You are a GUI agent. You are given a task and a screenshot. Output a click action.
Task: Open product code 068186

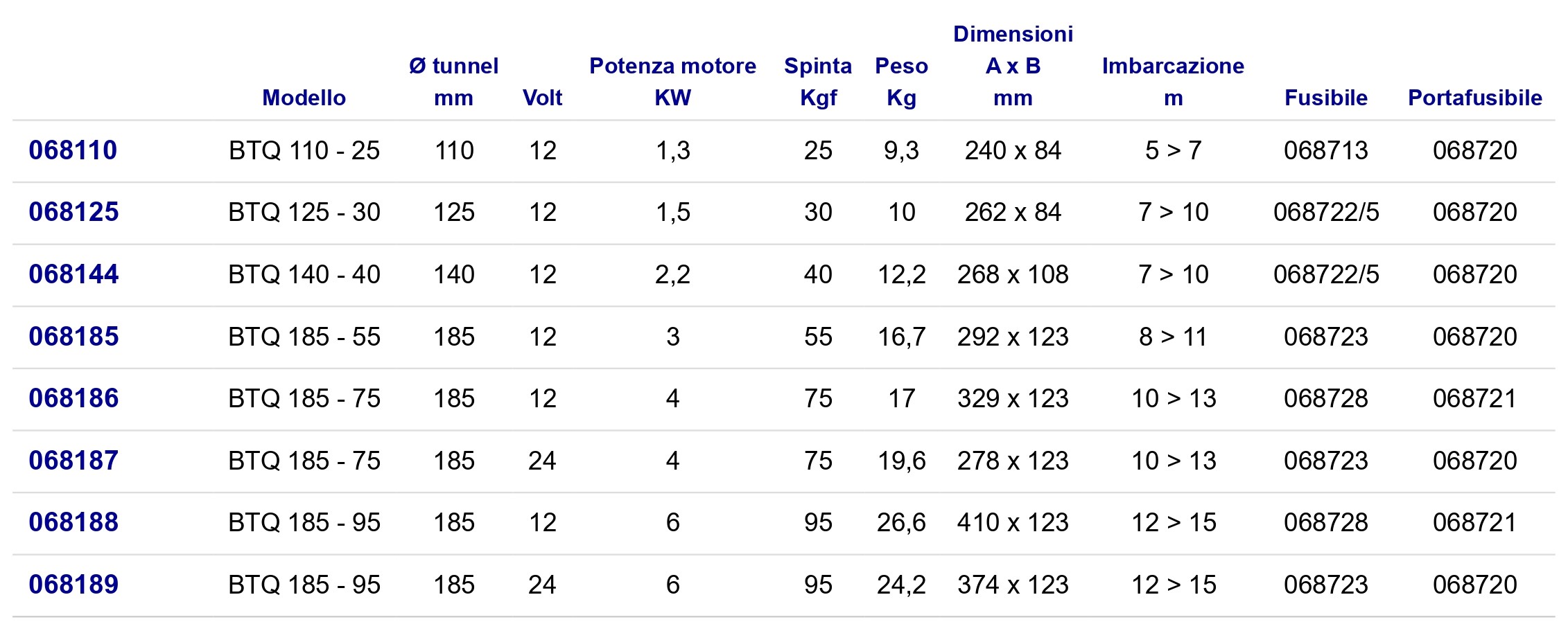pos(73,398)
